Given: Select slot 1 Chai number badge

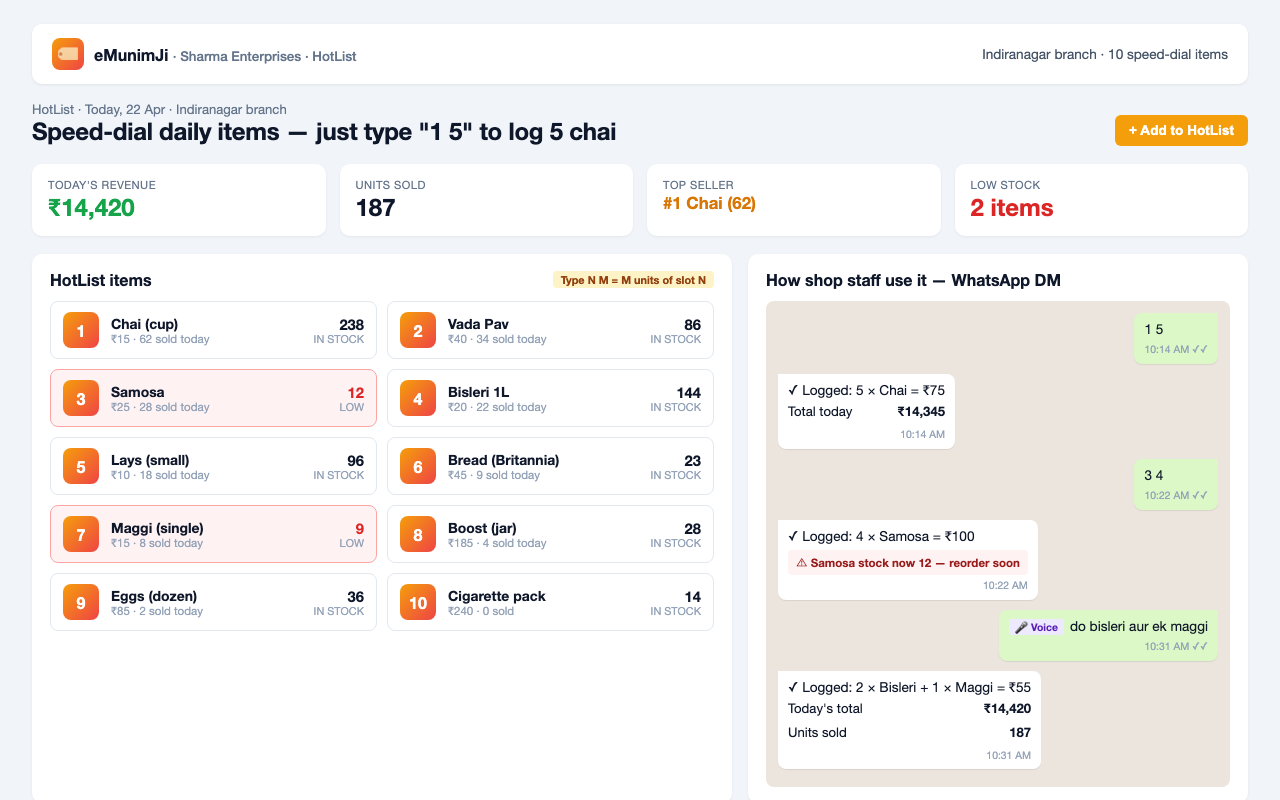Looking at the screenshot, I should [81, 330].
